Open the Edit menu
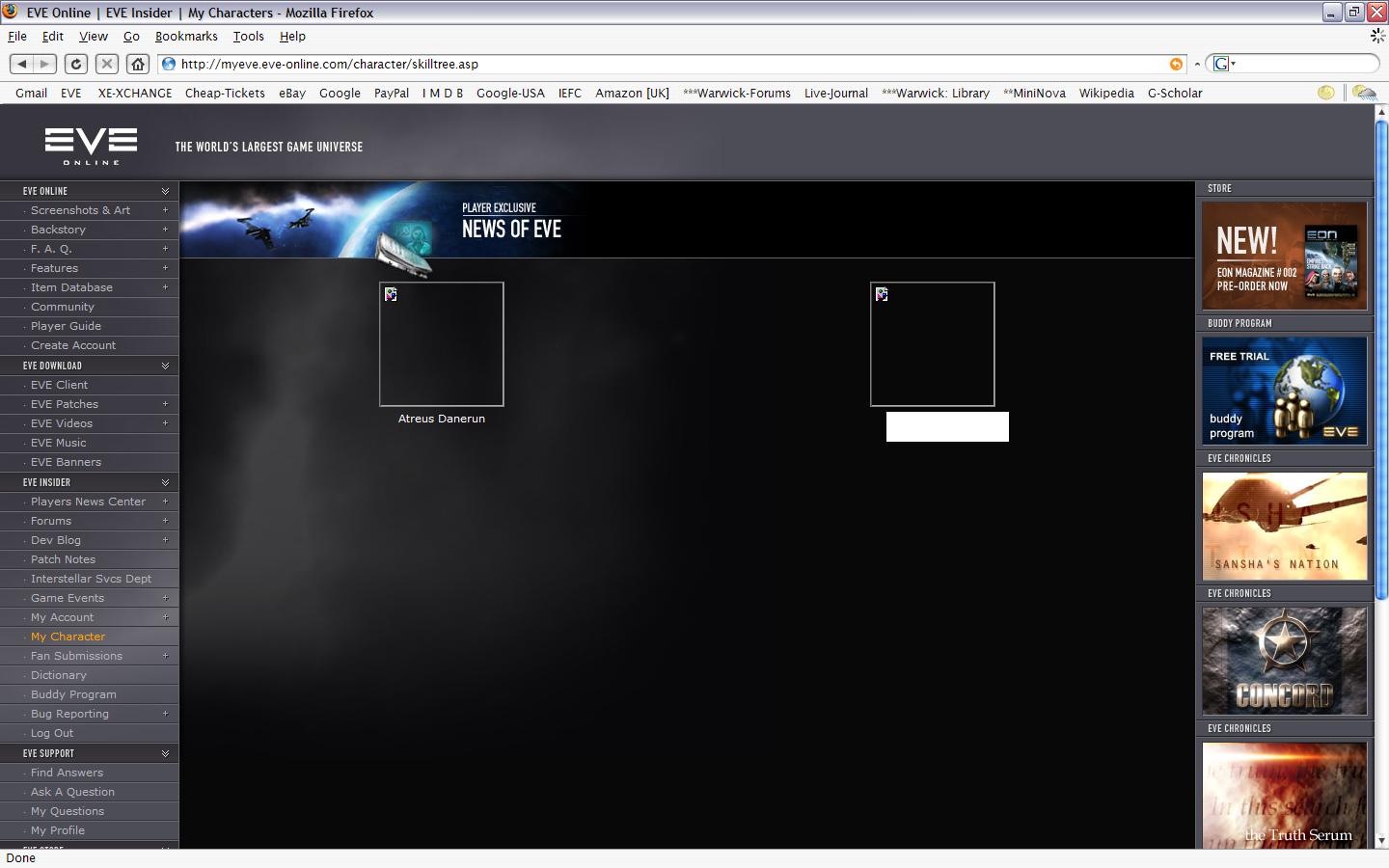1389x868 pixels. click(x=53, y=36)
